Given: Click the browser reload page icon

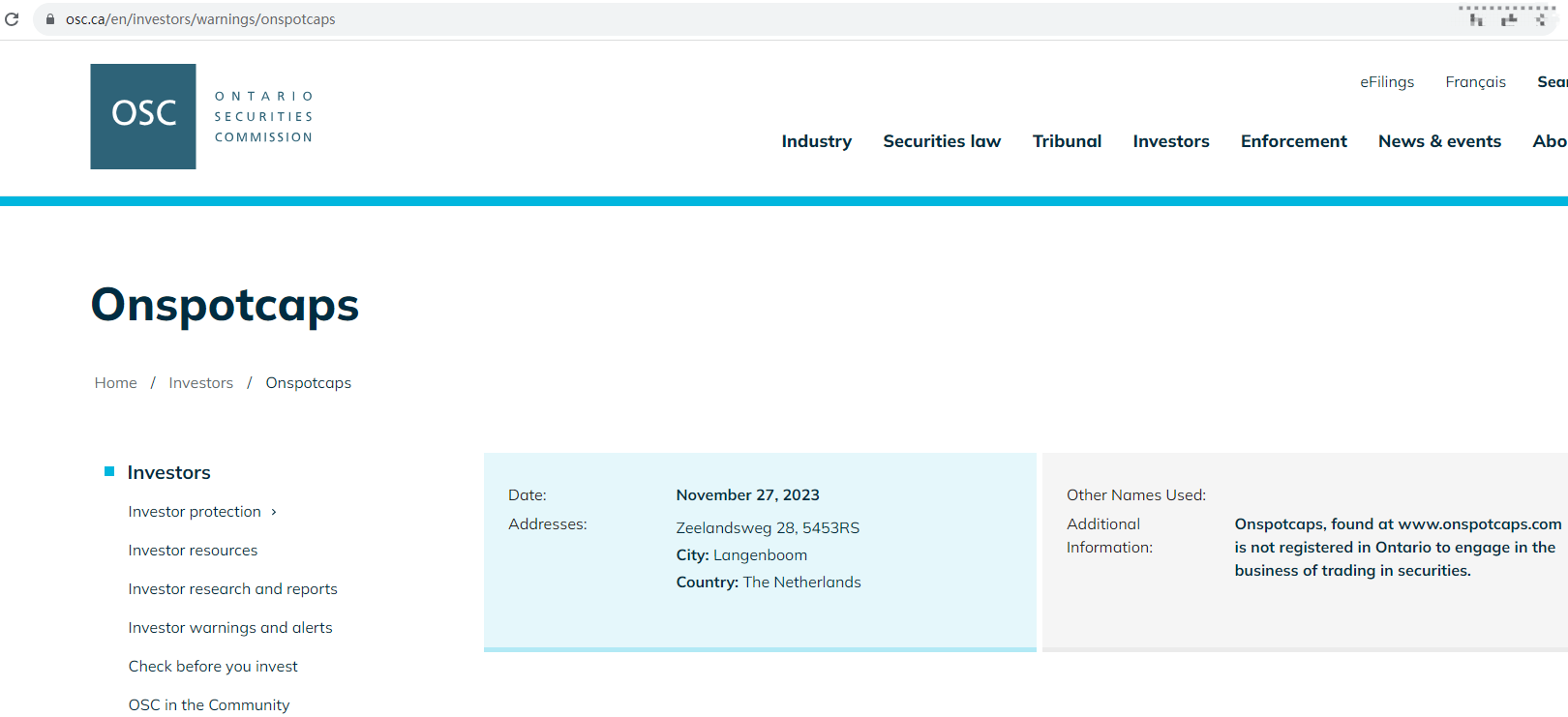Looking at the screenshot, I should pos(12,19).
